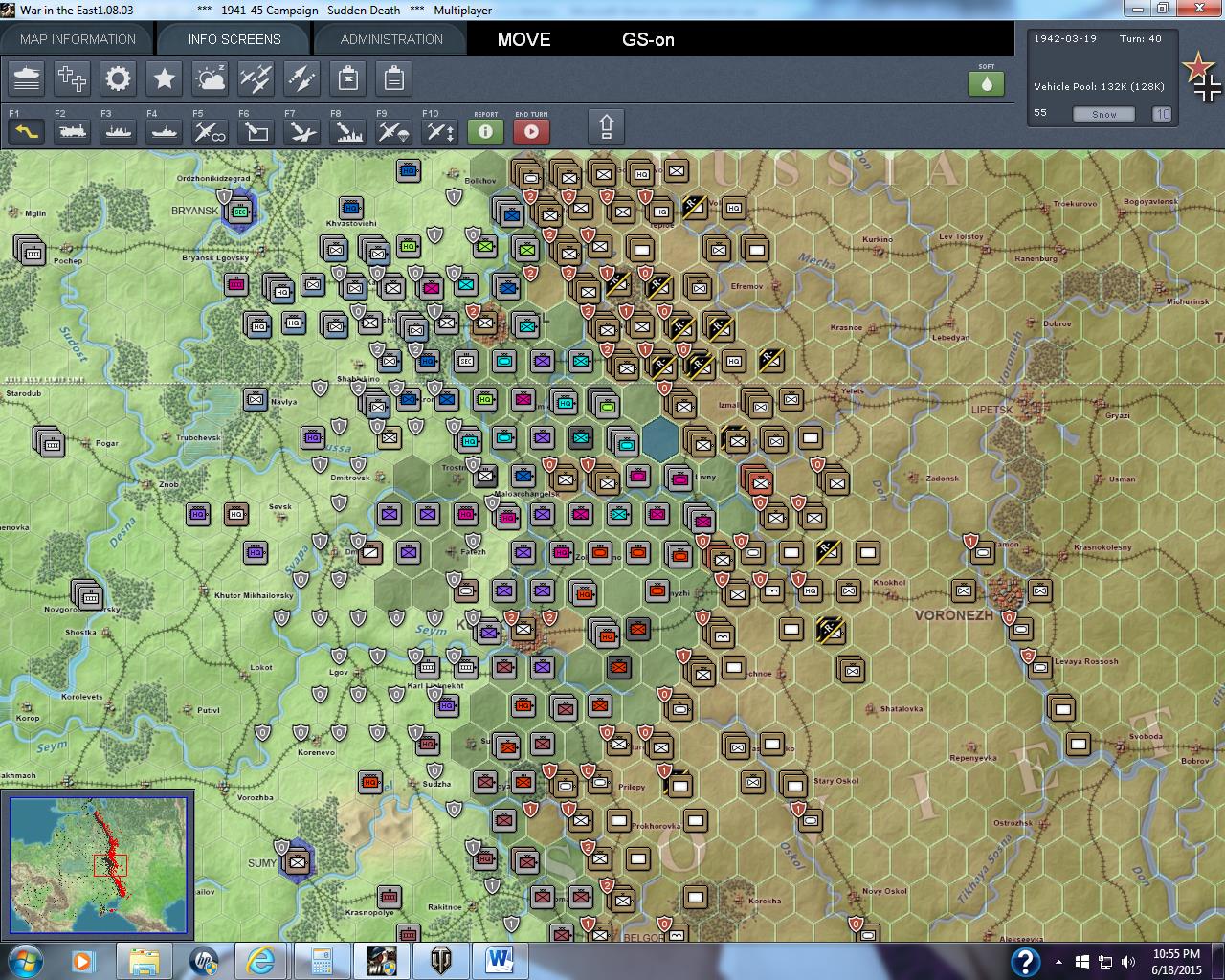Click the red star and cross side emblem
This screenshot has height=980, width=1225.
pyautogui.click(x=1201, y=78)
